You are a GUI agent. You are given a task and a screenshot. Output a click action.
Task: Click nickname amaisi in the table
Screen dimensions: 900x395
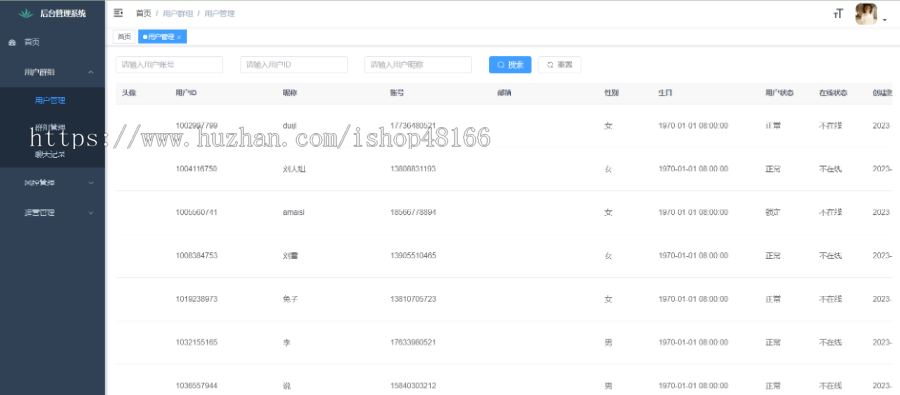point(293,212)
